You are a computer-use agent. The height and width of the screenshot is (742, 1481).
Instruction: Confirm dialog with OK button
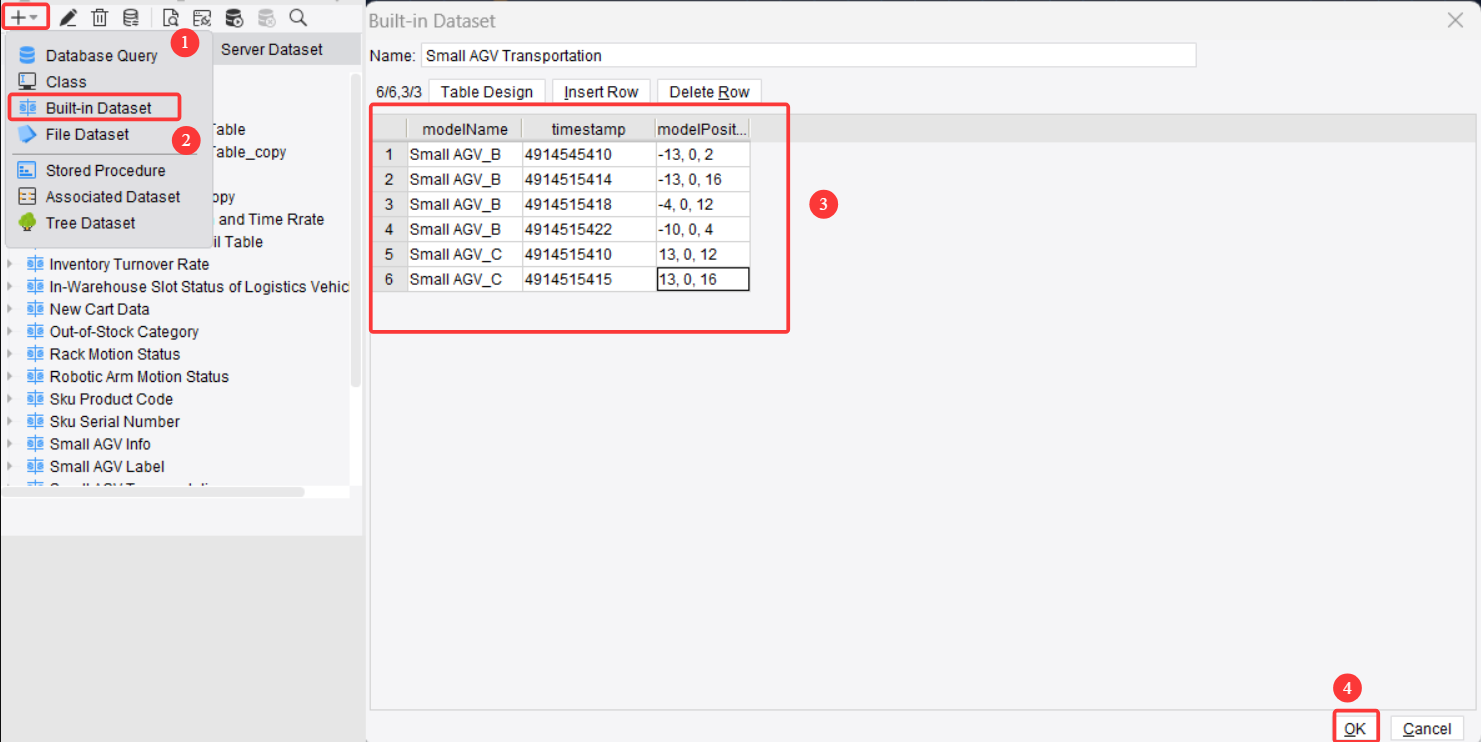(x=1355, y=728)
